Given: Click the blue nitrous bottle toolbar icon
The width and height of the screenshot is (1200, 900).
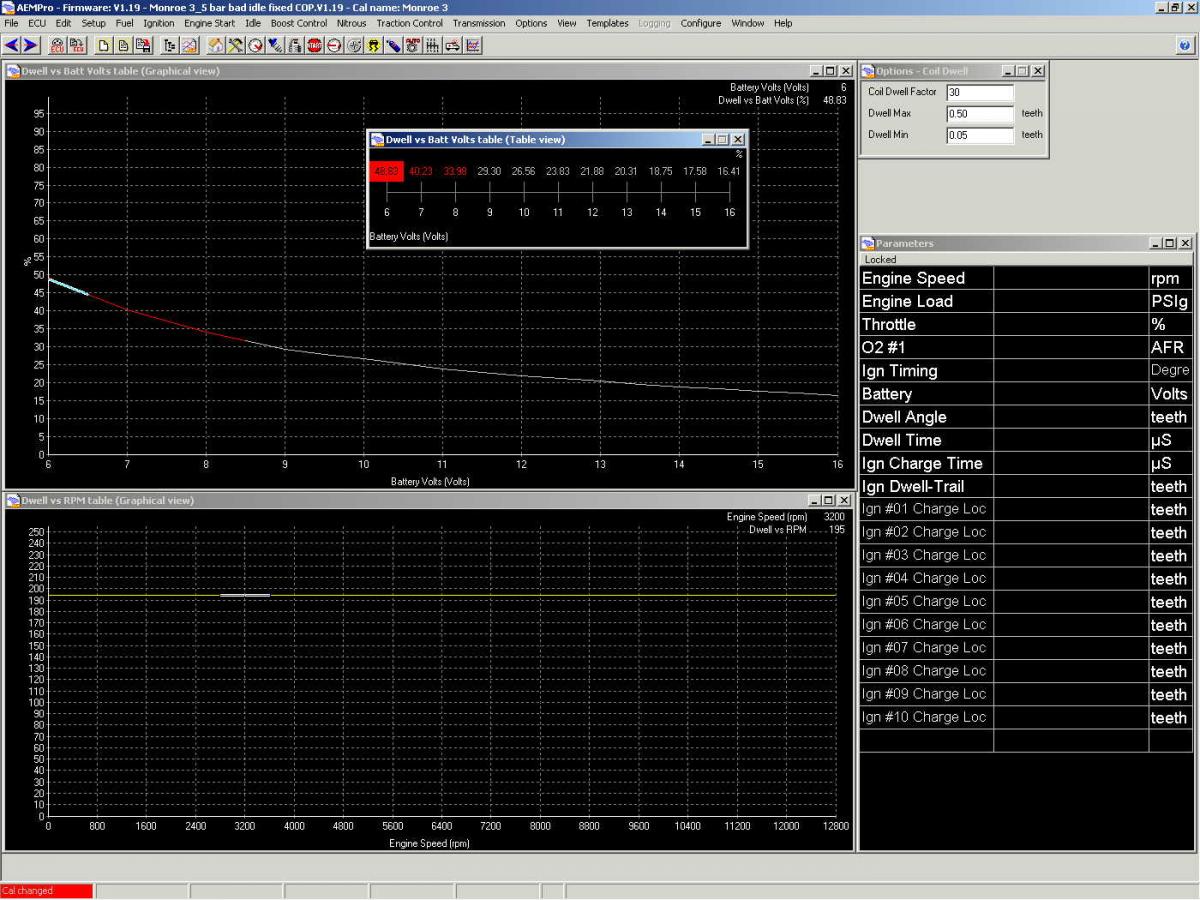Looking at the screenshot, I should [x=394, y=45].
